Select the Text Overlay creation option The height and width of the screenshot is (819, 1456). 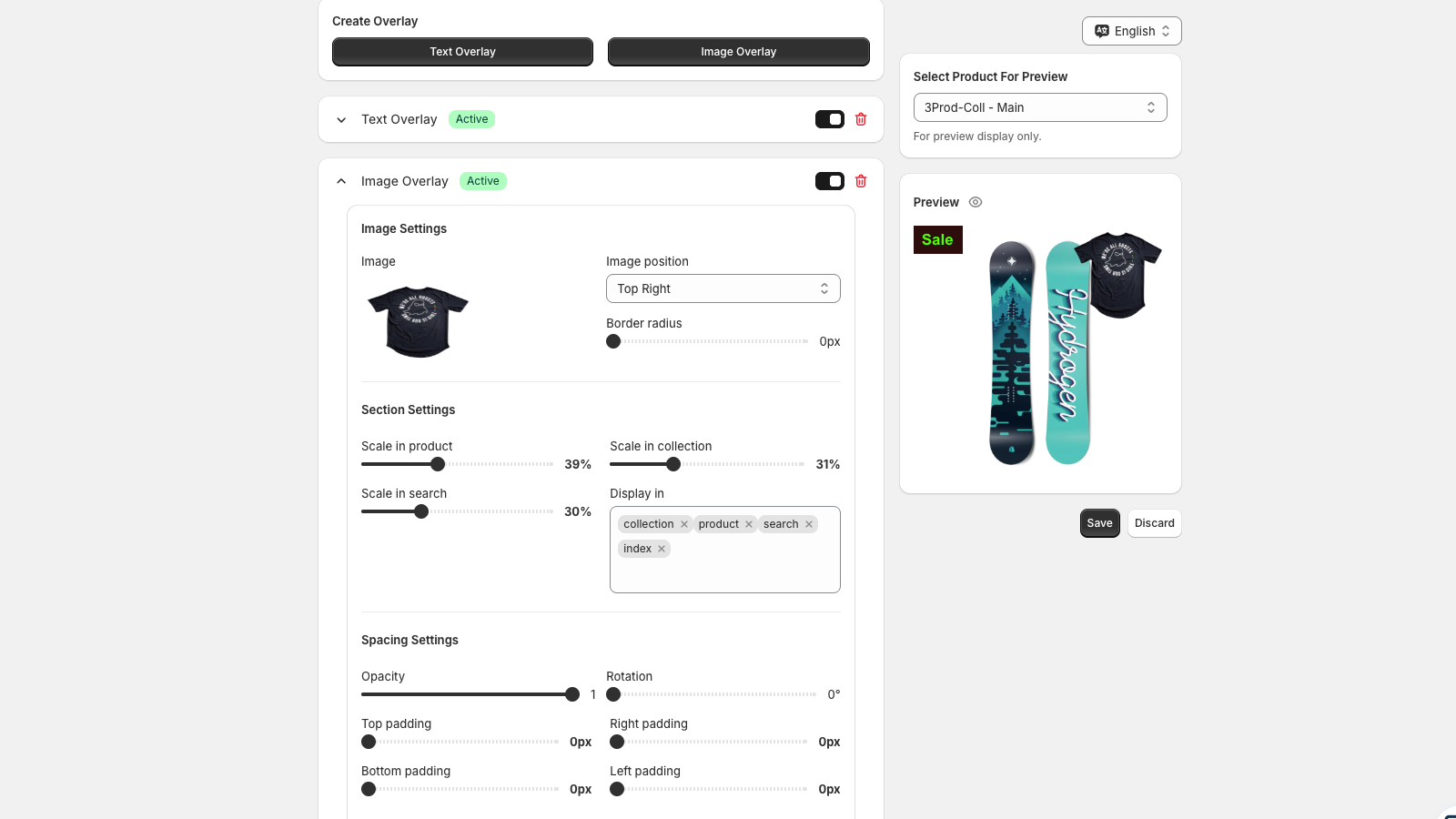point(461,52)
